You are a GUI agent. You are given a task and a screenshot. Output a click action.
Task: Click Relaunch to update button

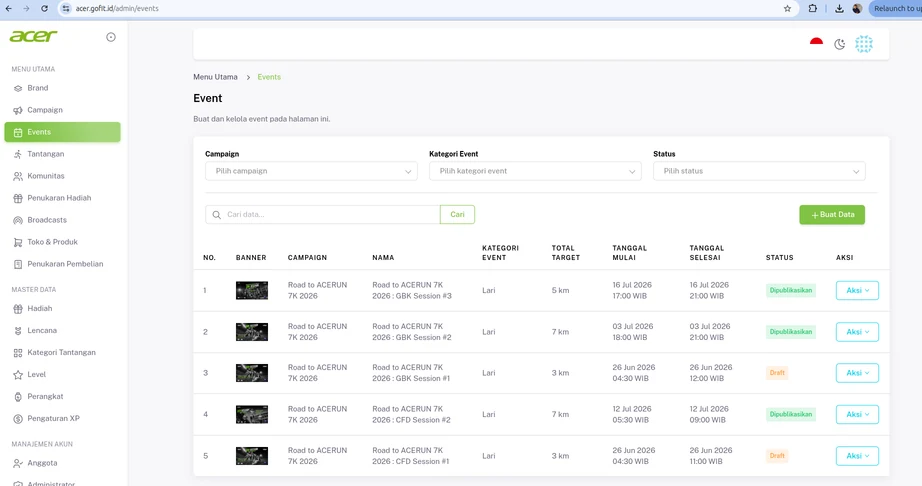(896, 8)
